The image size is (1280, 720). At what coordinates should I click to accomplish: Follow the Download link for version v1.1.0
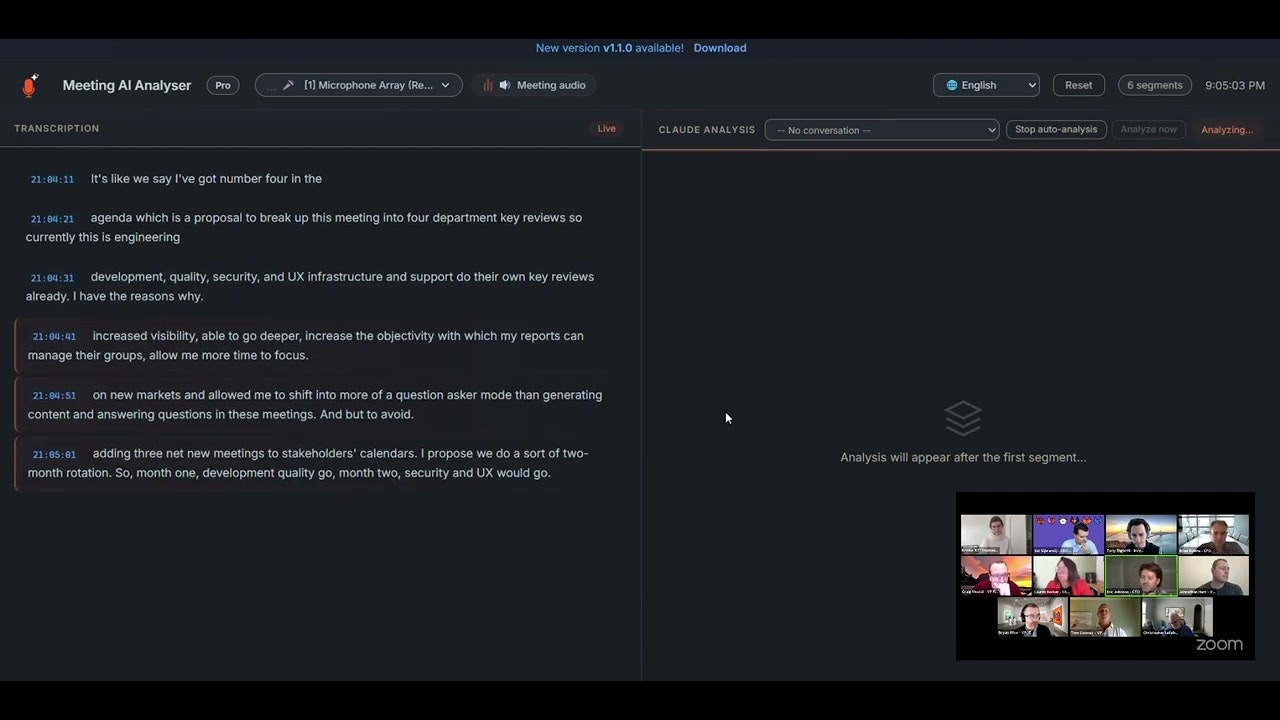pyautogui.click(x=720, y=48)
